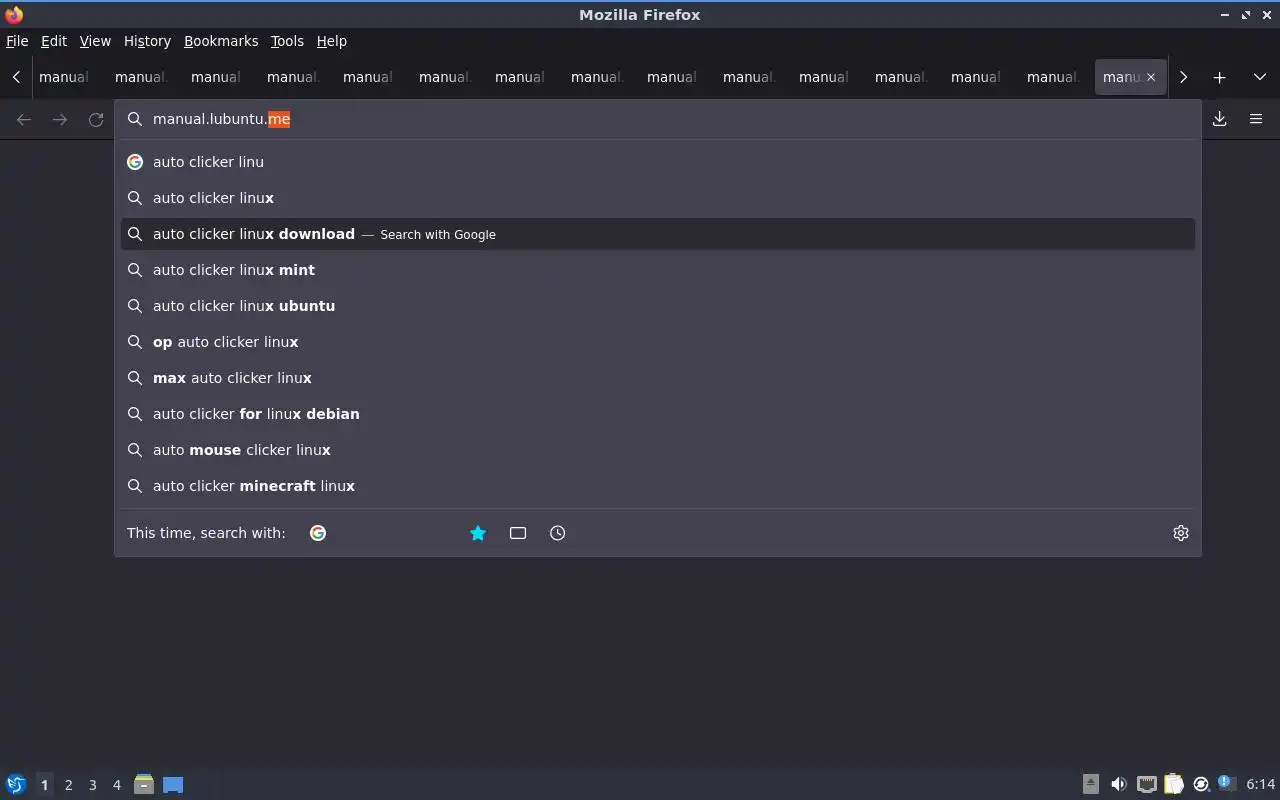
Task: Select 'auto clicker linux ubuntu' suggestion
Action: pos(658,306)
